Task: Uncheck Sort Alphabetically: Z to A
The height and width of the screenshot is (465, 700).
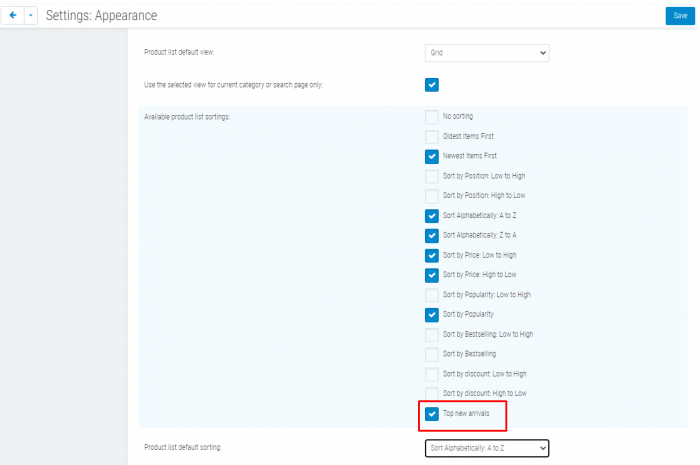Action: point(432,236)
